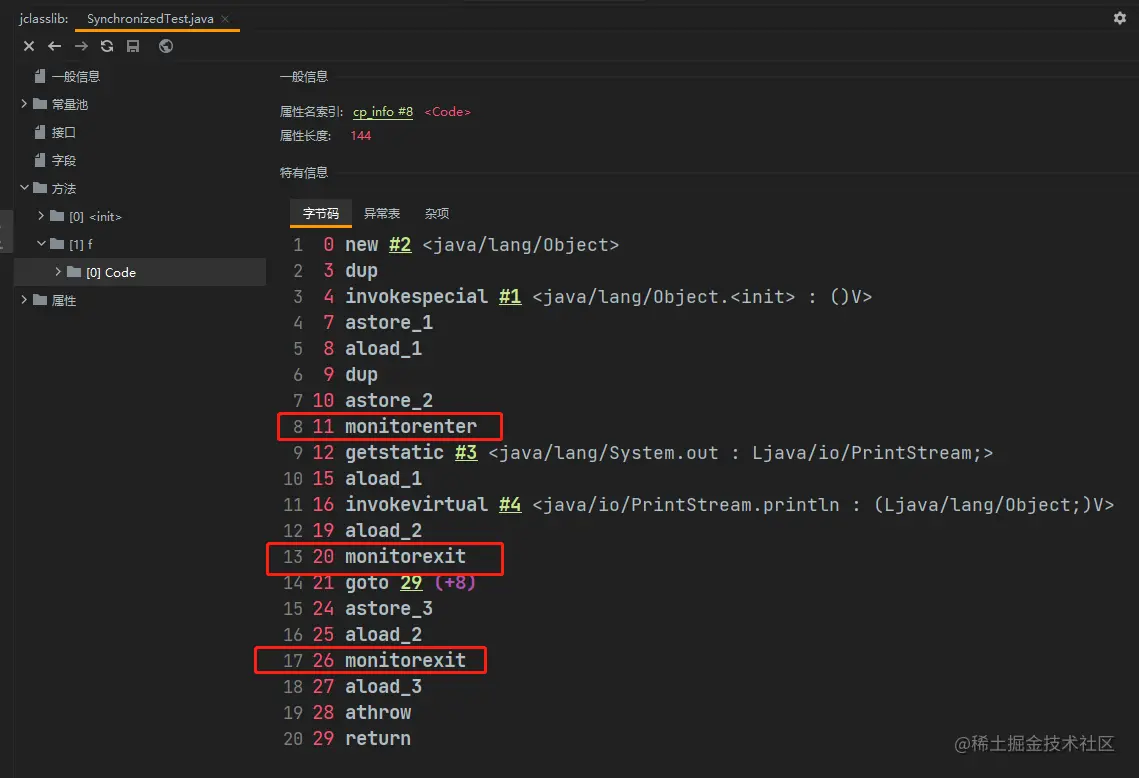Image resolution: width=1139 pixels, height=778 pixels.
Task: Follow the cp_info #8 link
Action: (x=383, y=112)
